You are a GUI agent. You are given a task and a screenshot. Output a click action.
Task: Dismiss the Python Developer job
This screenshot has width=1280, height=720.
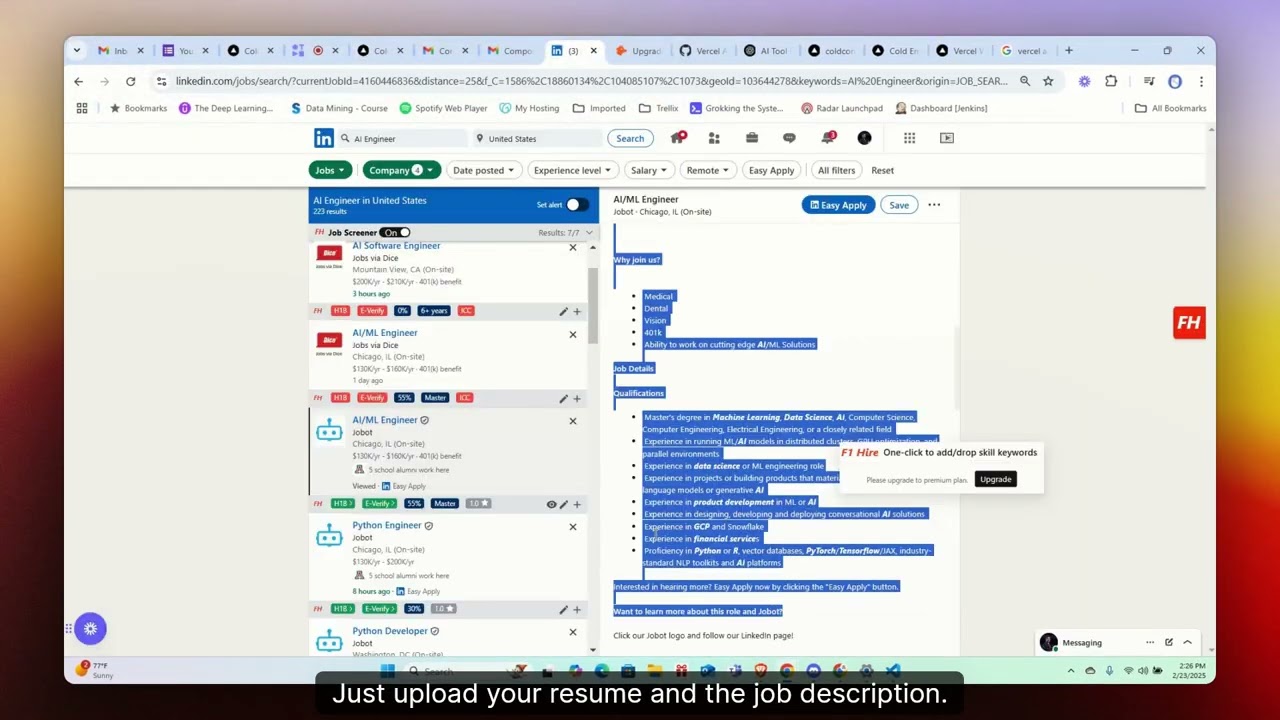[573, 632]
